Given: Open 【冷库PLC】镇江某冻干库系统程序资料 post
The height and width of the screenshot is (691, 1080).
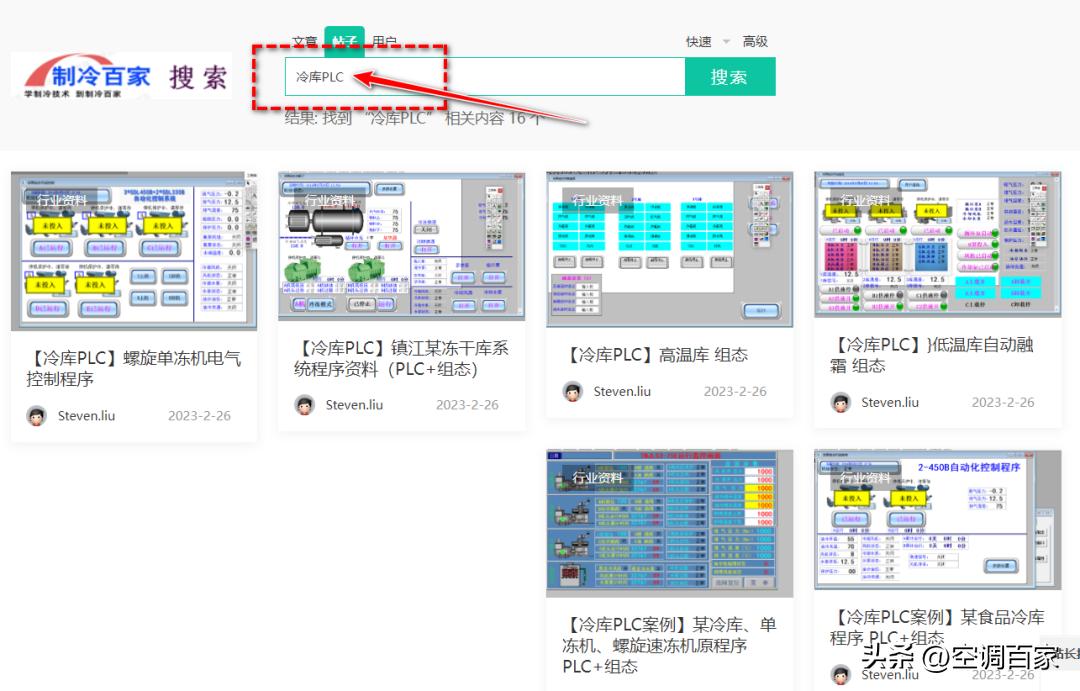Looking at the screenshot, I should 399,358.
